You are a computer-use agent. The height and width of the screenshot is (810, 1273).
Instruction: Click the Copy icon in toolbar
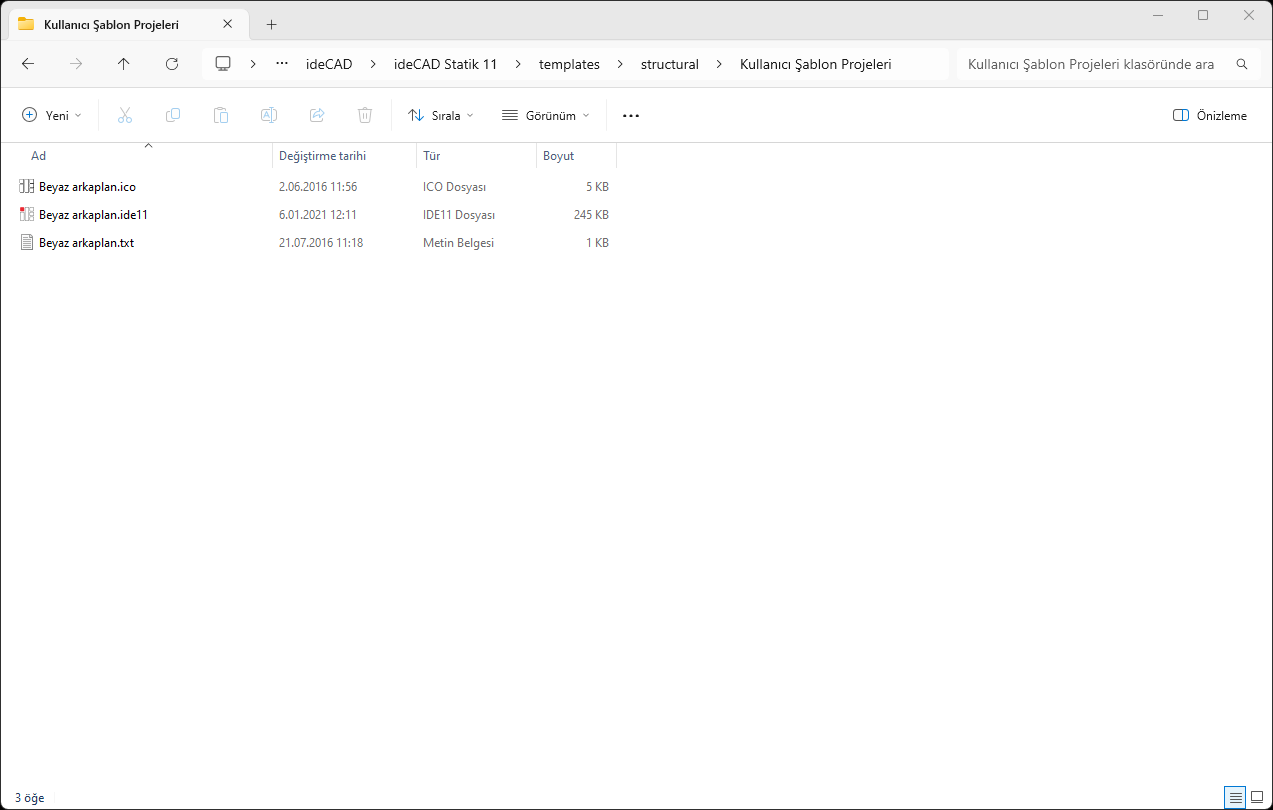pyautogui.click(x=173, y=115)
